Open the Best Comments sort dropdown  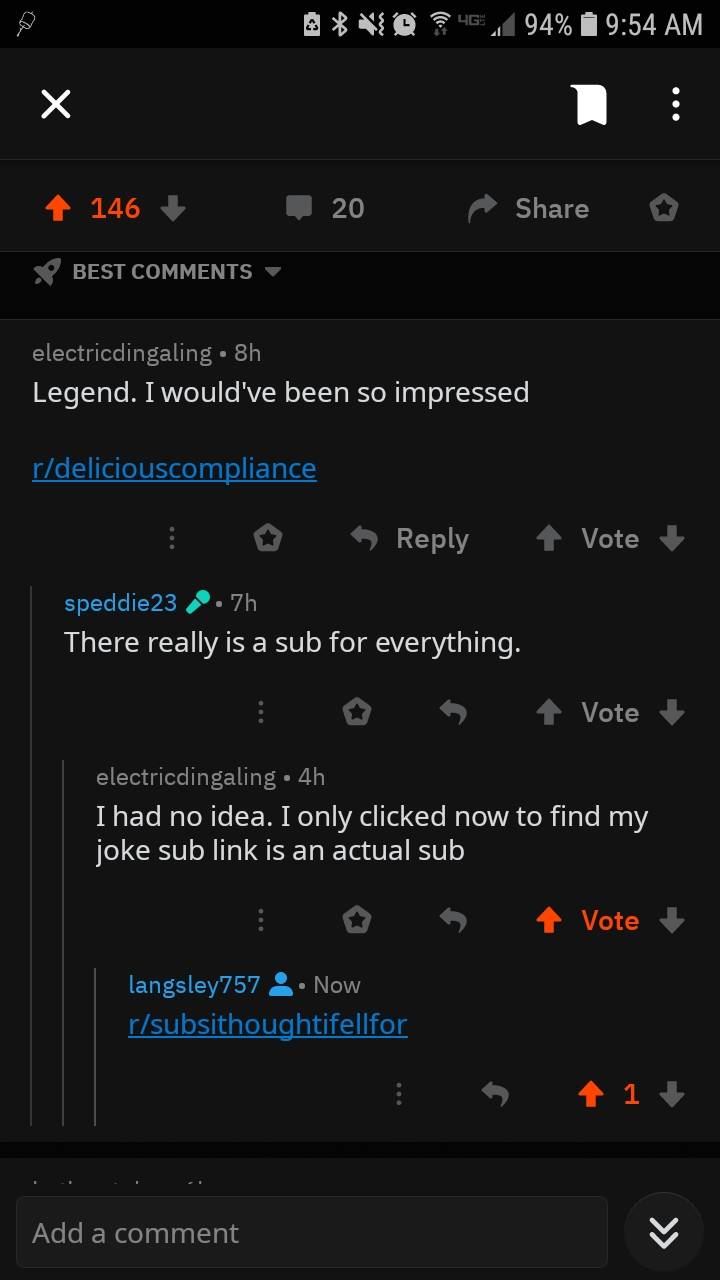click(160, 271)
